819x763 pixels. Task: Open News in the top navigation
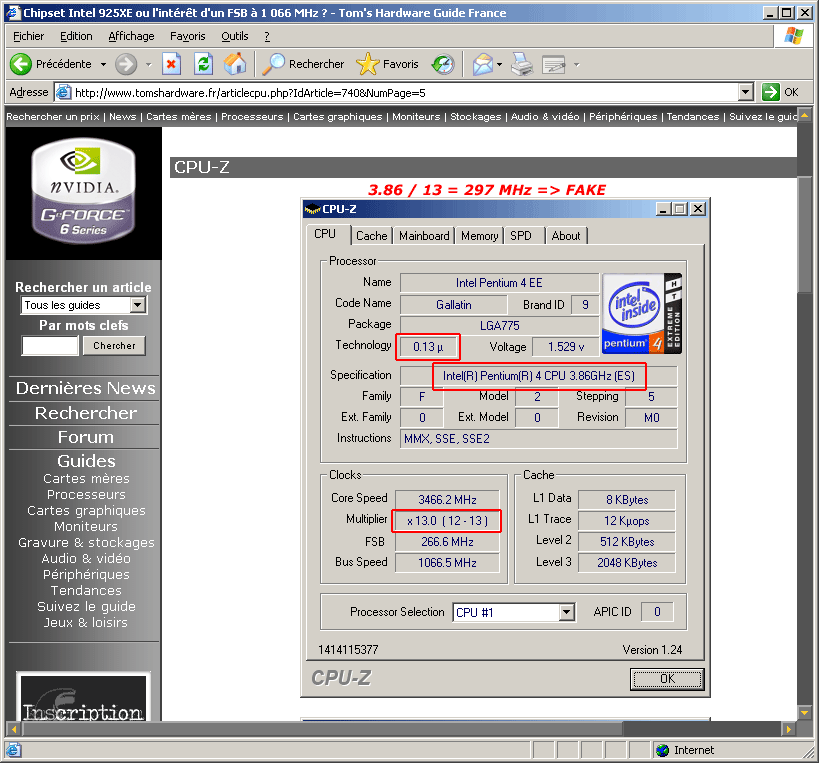point(123,116)
